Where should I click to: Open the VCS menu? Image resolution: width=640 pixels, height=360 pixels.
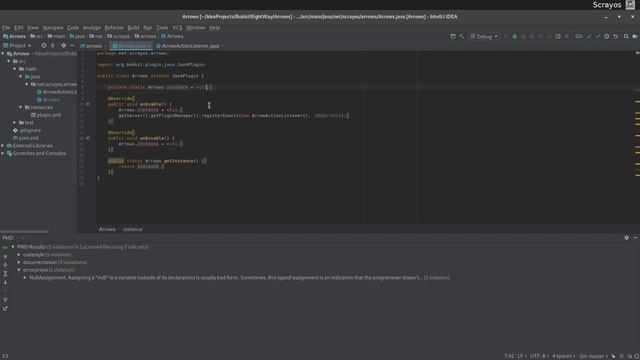[x=177, y=28]
